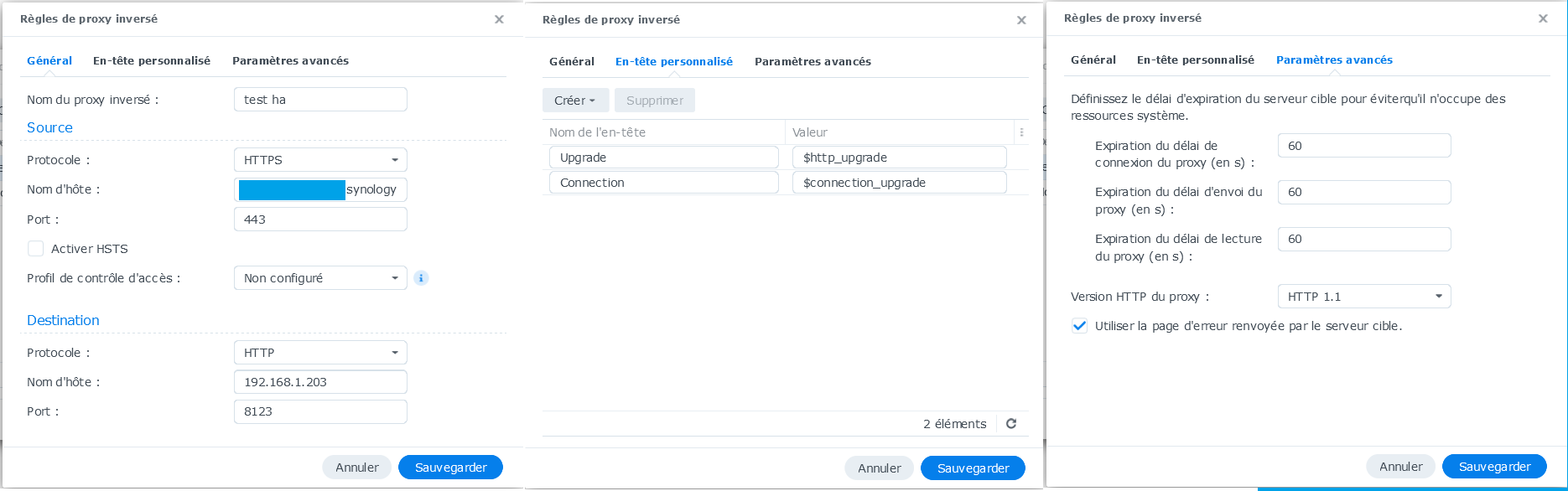The height and width of the screenshot is (491, 1568).
Task: Enable the Activer HSTS checkbox
Action: pyautogui.click(x=36, y=249)
